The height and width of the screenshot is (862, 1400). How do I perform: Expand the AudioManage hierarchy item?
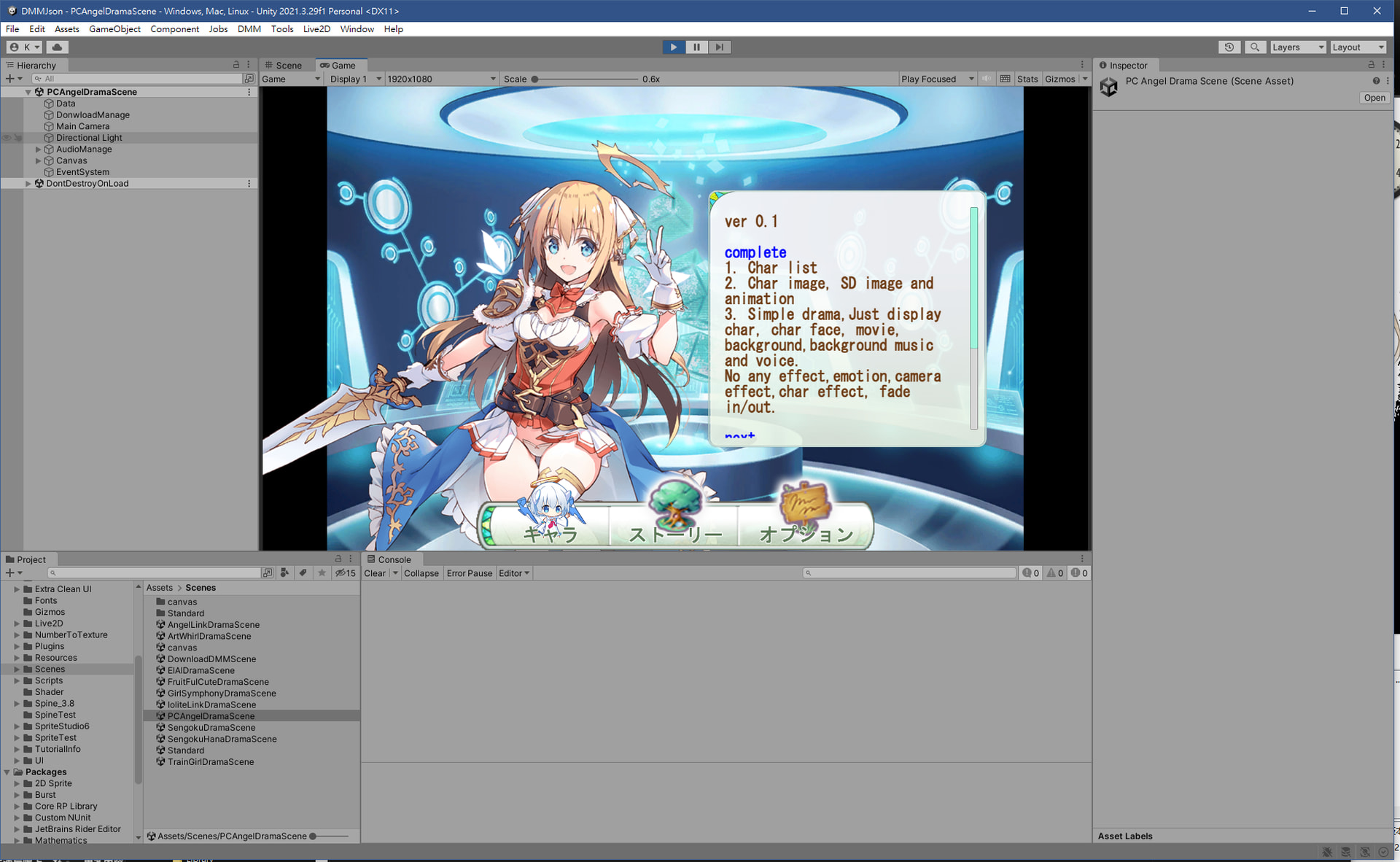(x=38, y=150)
